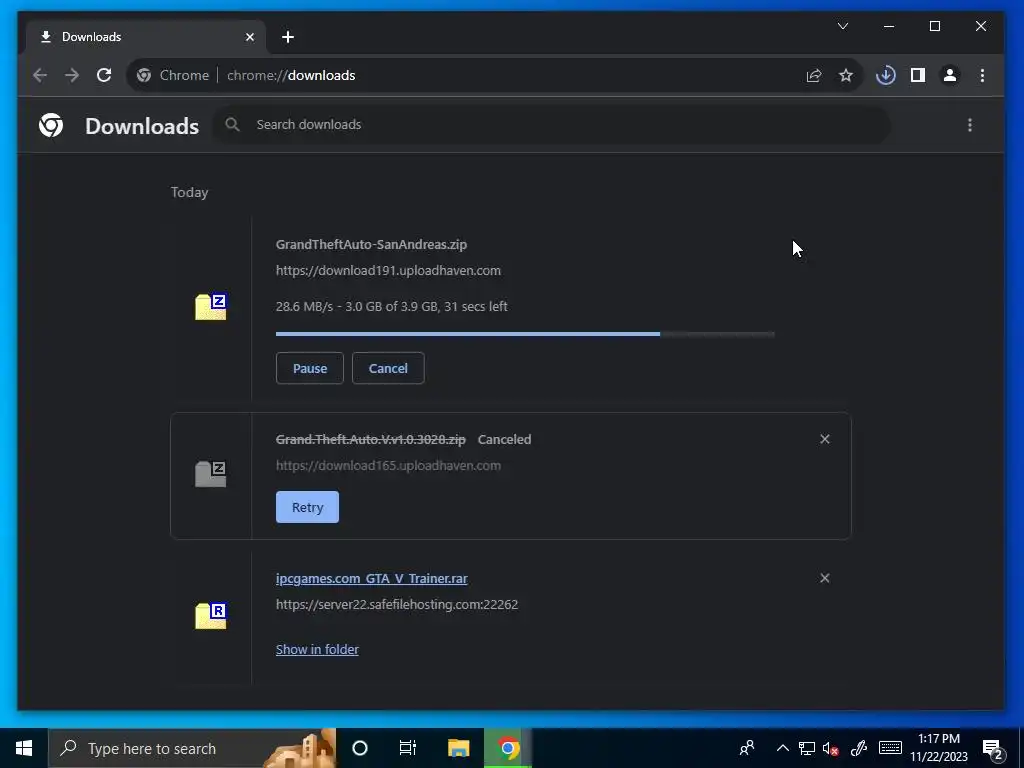Open the touch keyboard tray icon

890,748
